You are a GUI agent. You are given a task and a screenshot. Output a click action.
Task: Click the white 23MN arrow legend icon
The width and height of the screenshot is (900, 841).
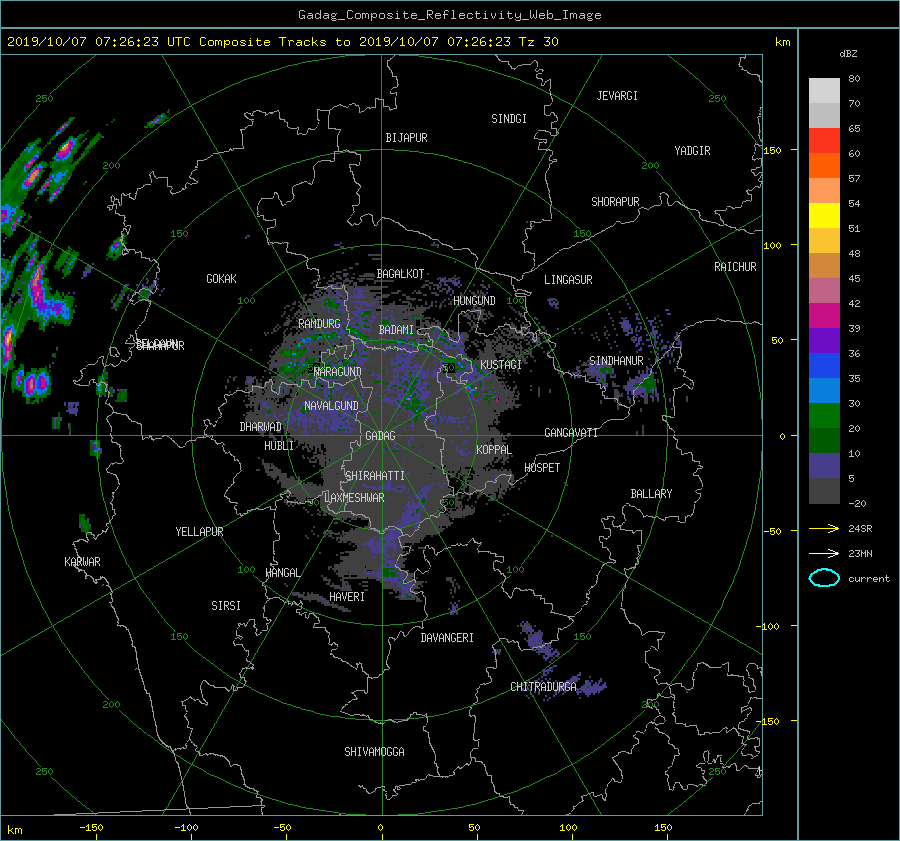point(824,553)
